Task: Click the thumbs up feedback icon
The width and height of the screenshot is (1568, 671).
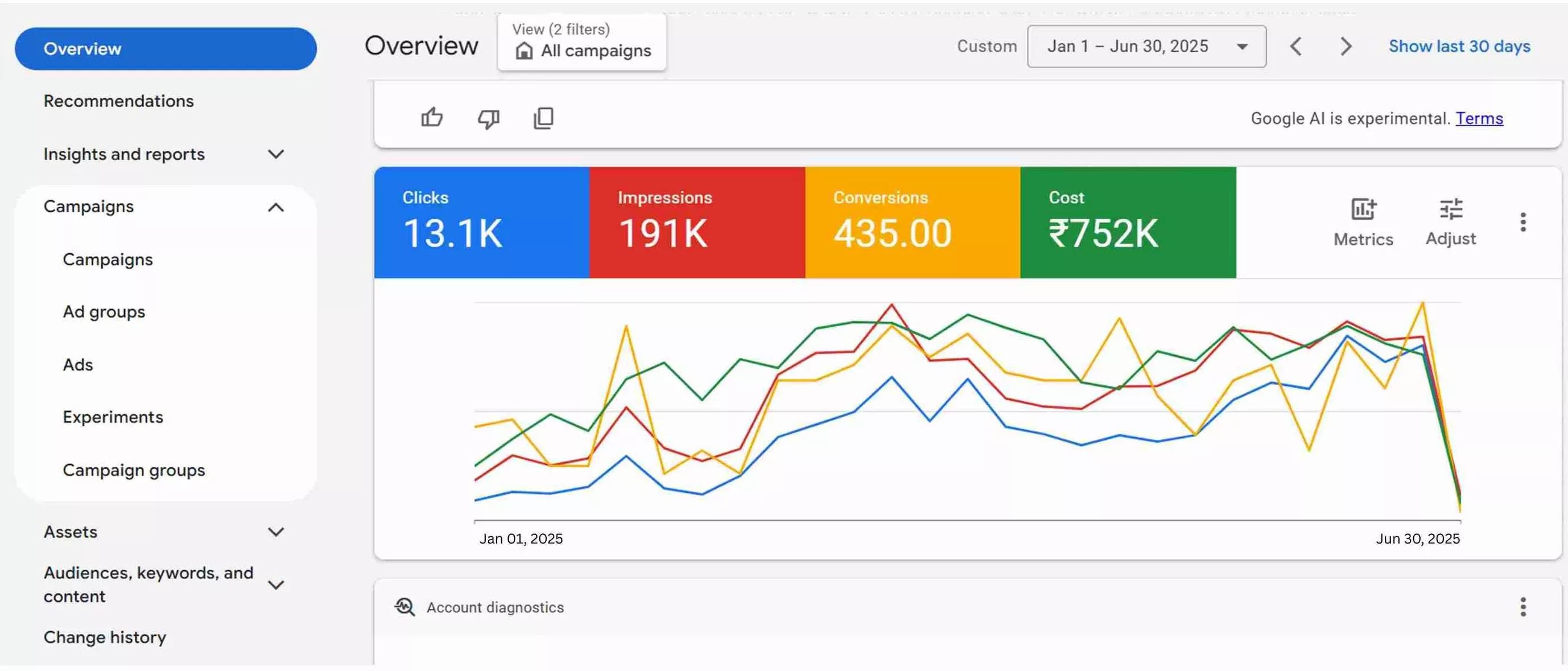Action: 432,117
